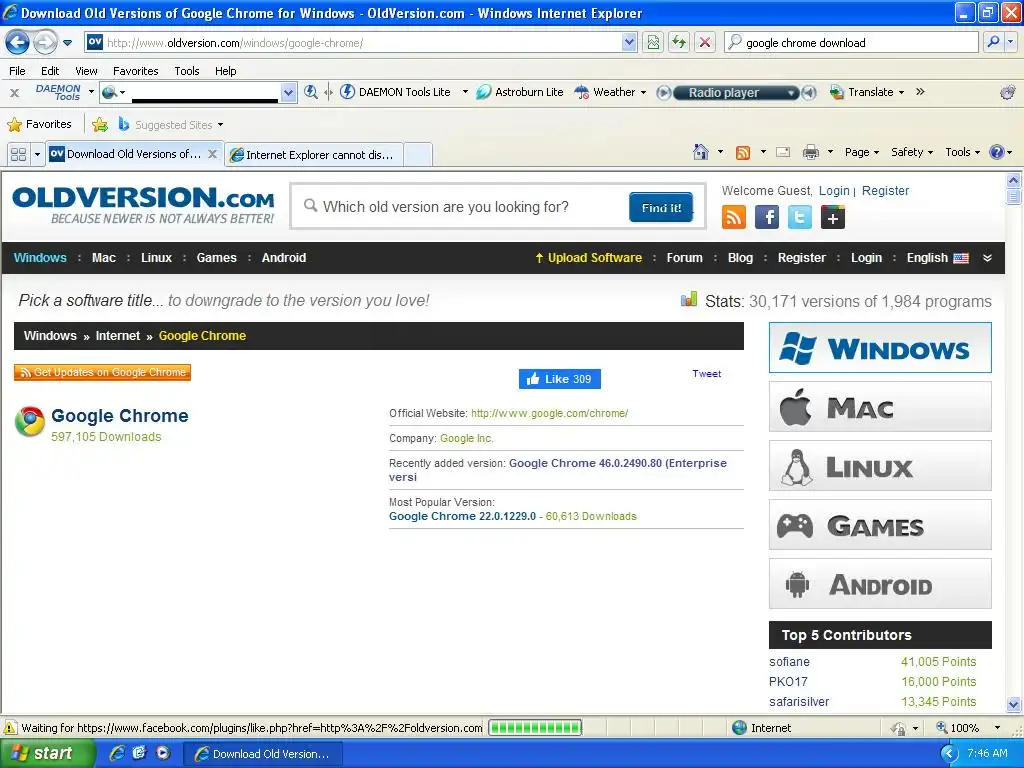The image size is (1024, 768).
Task: Open the Translate toolbar button
Action: point(862,92)
